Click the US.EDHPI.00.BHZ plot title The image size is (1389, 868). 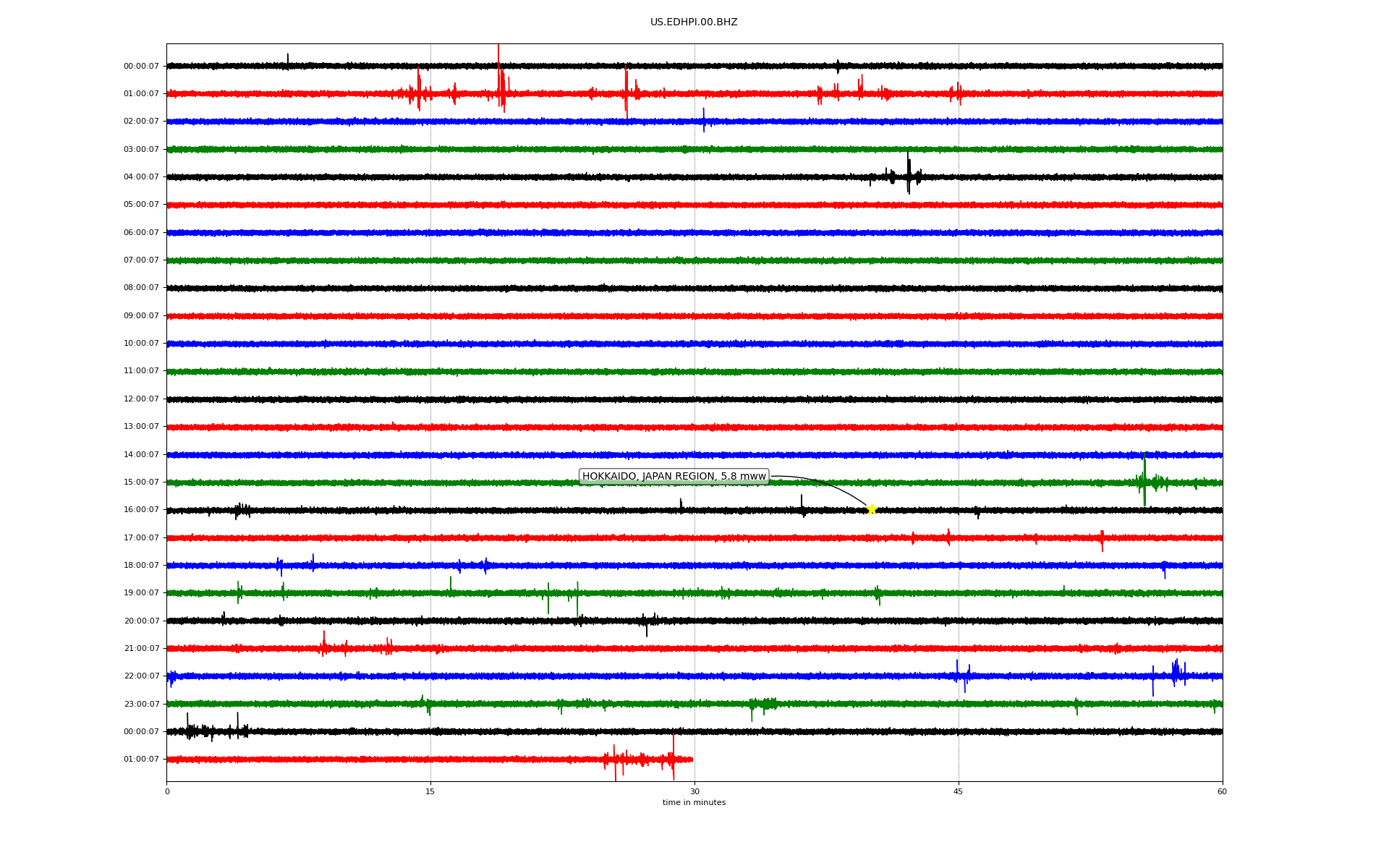pos(694,22)
